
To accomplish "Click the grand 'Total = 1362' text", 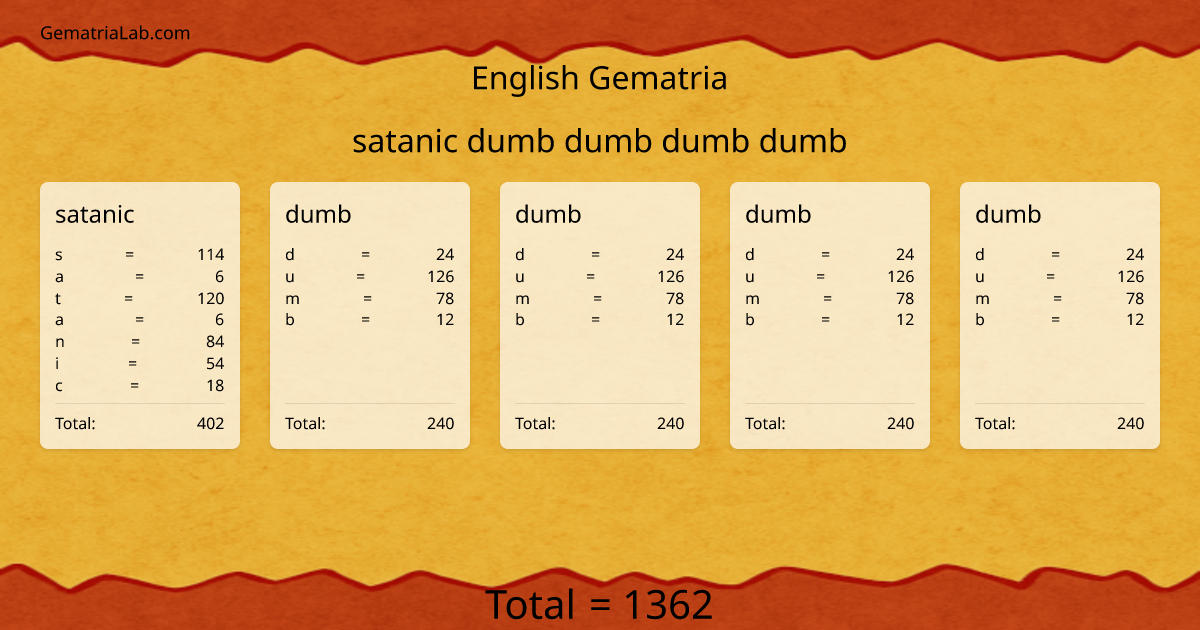I will click(x=599, y=606).
